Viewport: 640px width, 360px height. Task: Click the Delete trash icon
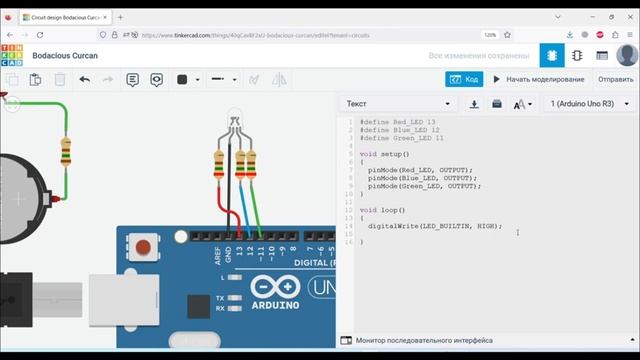point(60,79)
